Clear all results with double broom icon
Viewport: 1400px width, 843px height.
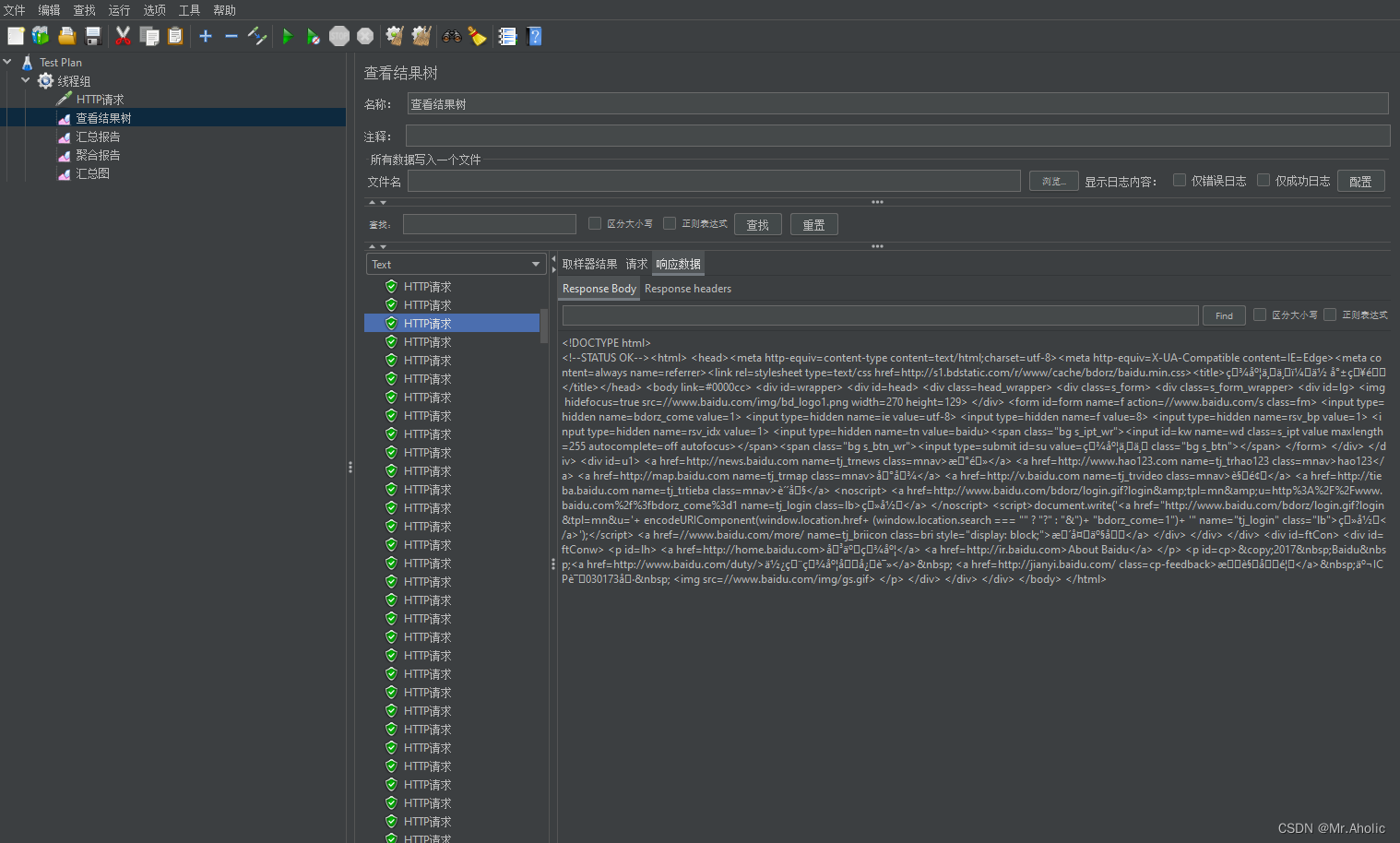(421, 36)
